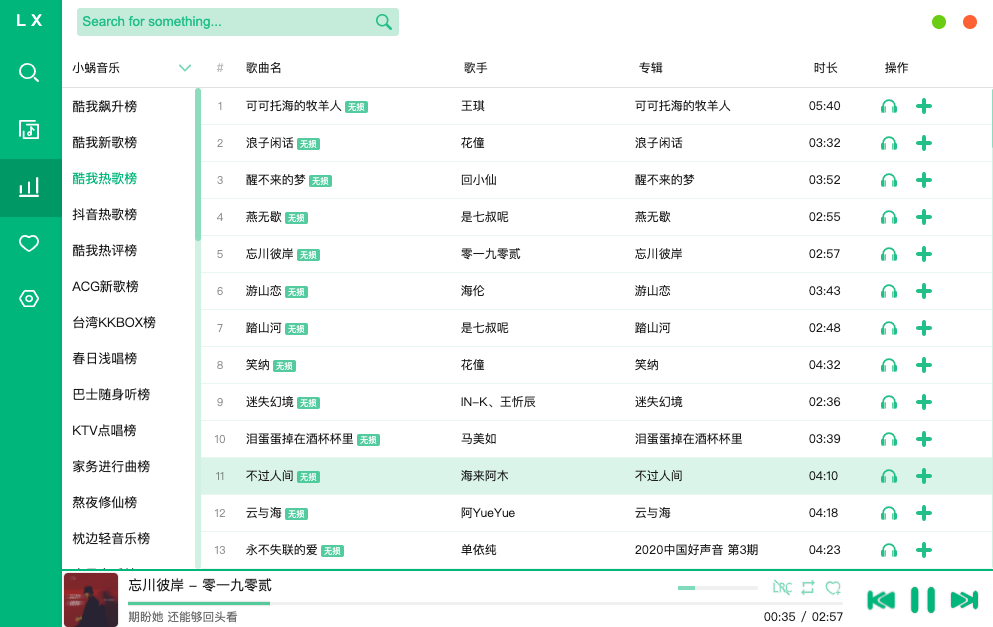The height and width of the screenshot is (627, 993).
Task: Click the artist IN-K、王忻辰
Action: pos(498,402)
